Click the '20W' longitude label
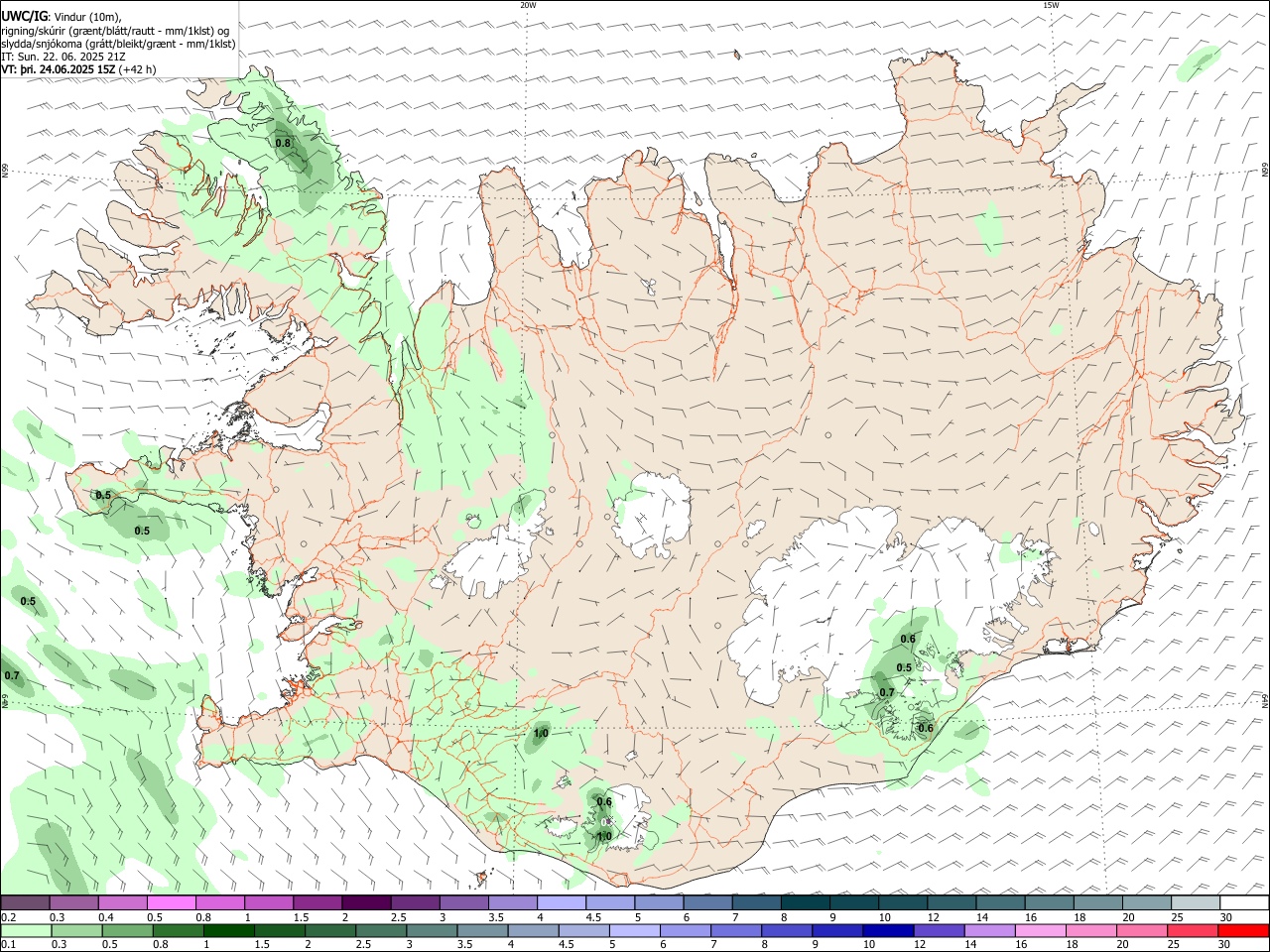The image size is (1270, 952). point(528,5)
